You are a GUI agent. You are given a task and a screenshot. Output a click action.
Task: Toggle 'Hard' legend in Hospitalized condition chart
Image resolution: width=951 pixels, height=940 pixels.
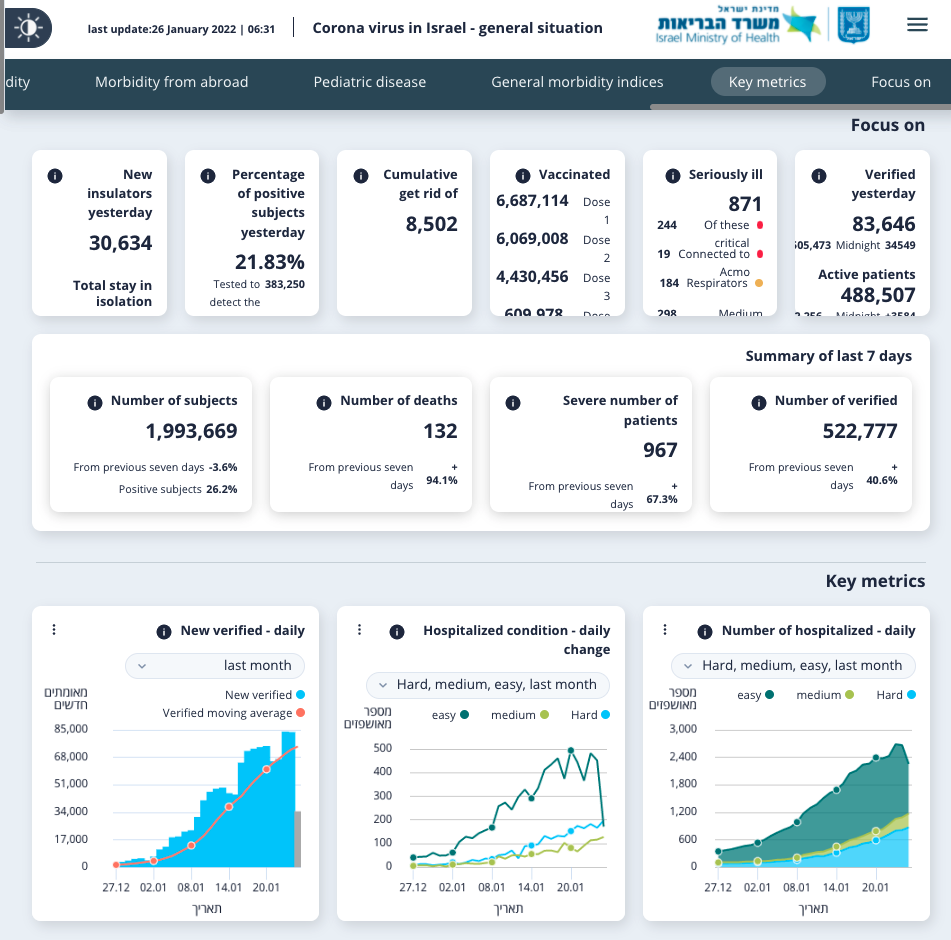[x=590, y=715]
